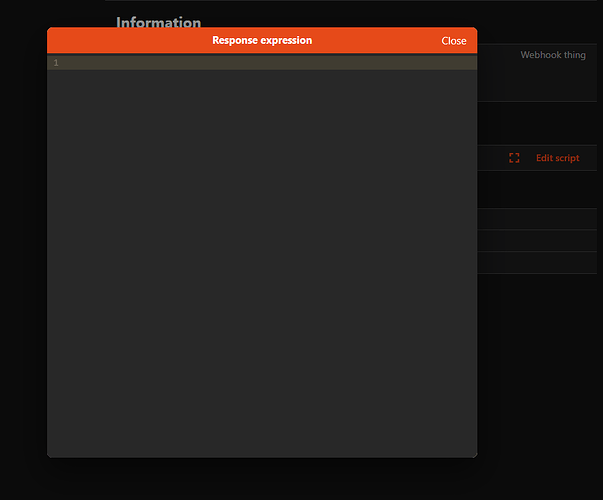Open the fullscreen expand icon beside Edit script
Screen dimensions: 603x500
click(x=514, y=158)
